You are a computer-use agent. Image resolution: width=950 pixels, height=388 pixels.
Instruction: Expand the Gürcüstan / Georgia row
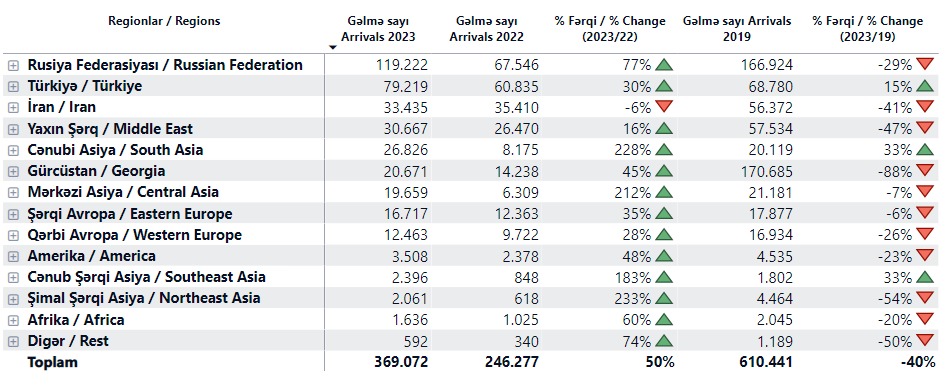tap(13, 172)
